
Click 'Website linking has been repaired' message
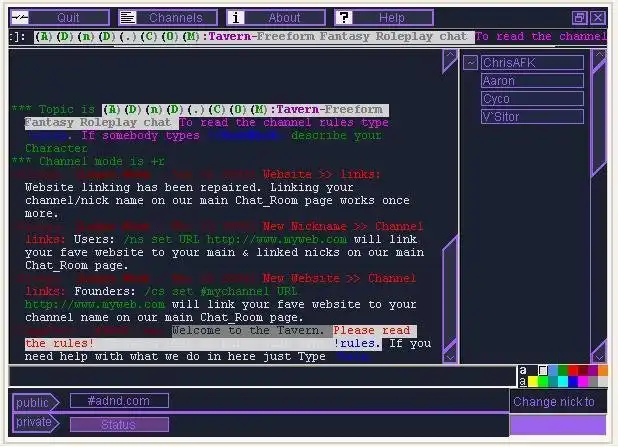click(141, 187)
